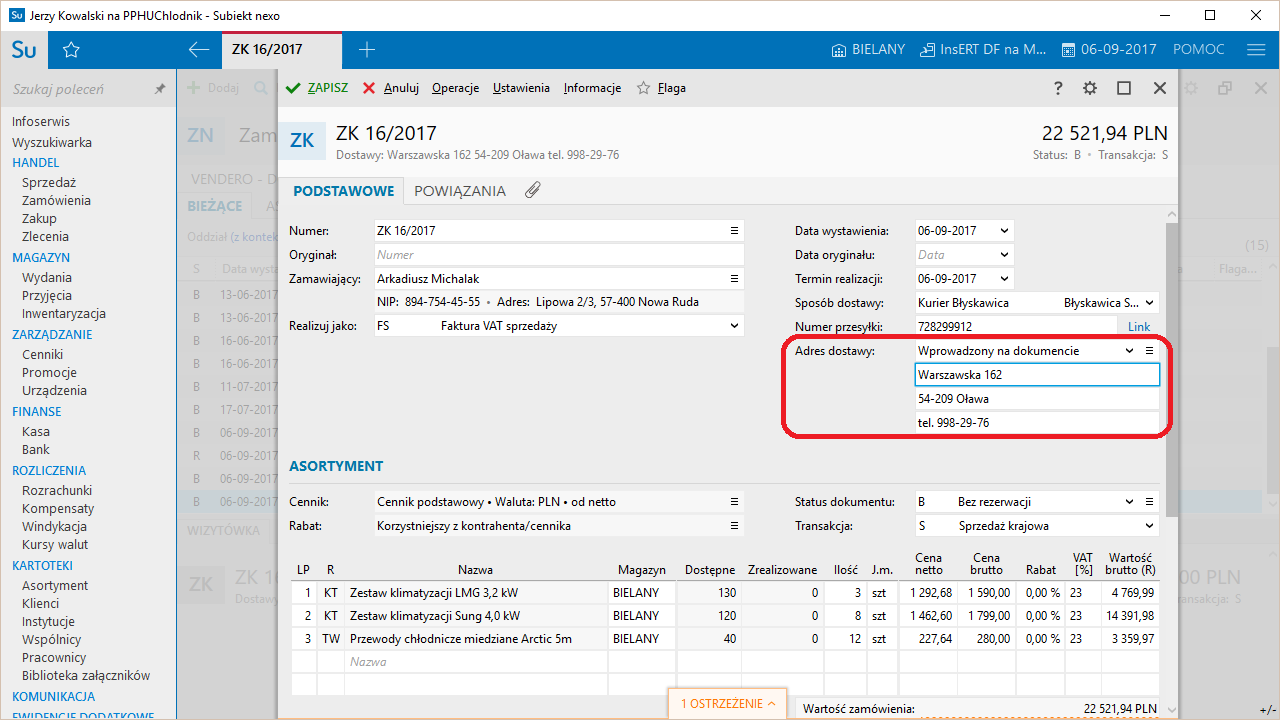Expand the Status dokumentu dropdown

pos(1130,502)
